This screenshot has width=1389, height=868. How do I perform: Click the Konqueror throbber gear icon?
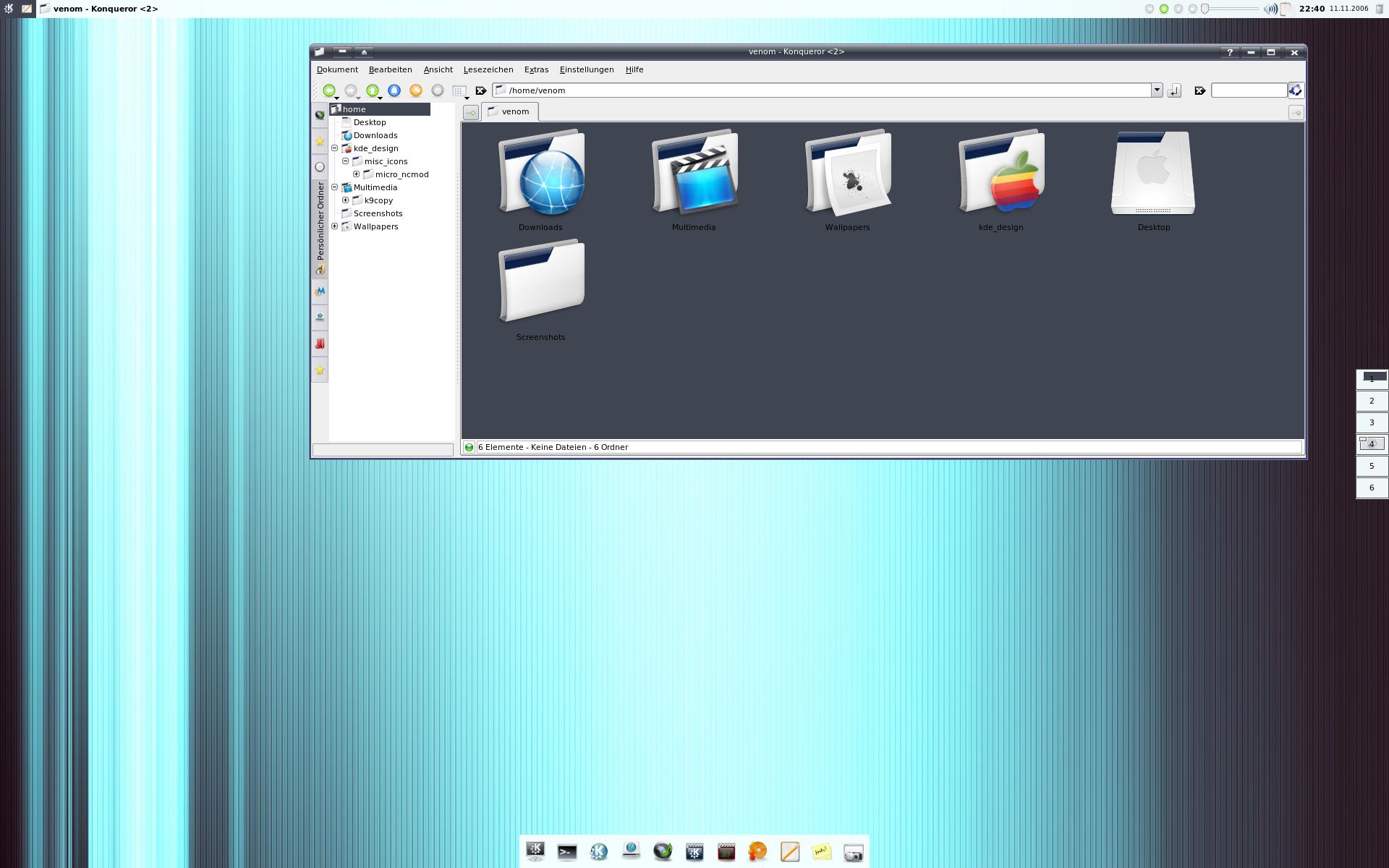coord(1296,90)
